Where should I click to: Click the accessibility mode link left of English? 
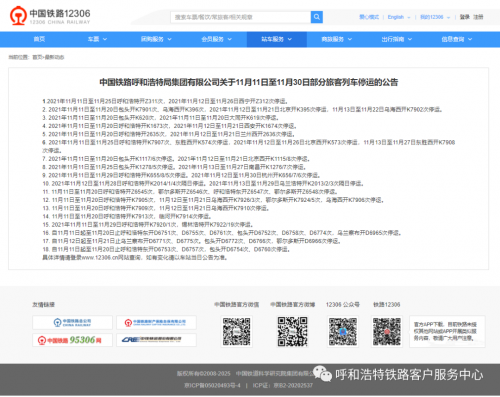pyautogui.click(x=369, y=17)
